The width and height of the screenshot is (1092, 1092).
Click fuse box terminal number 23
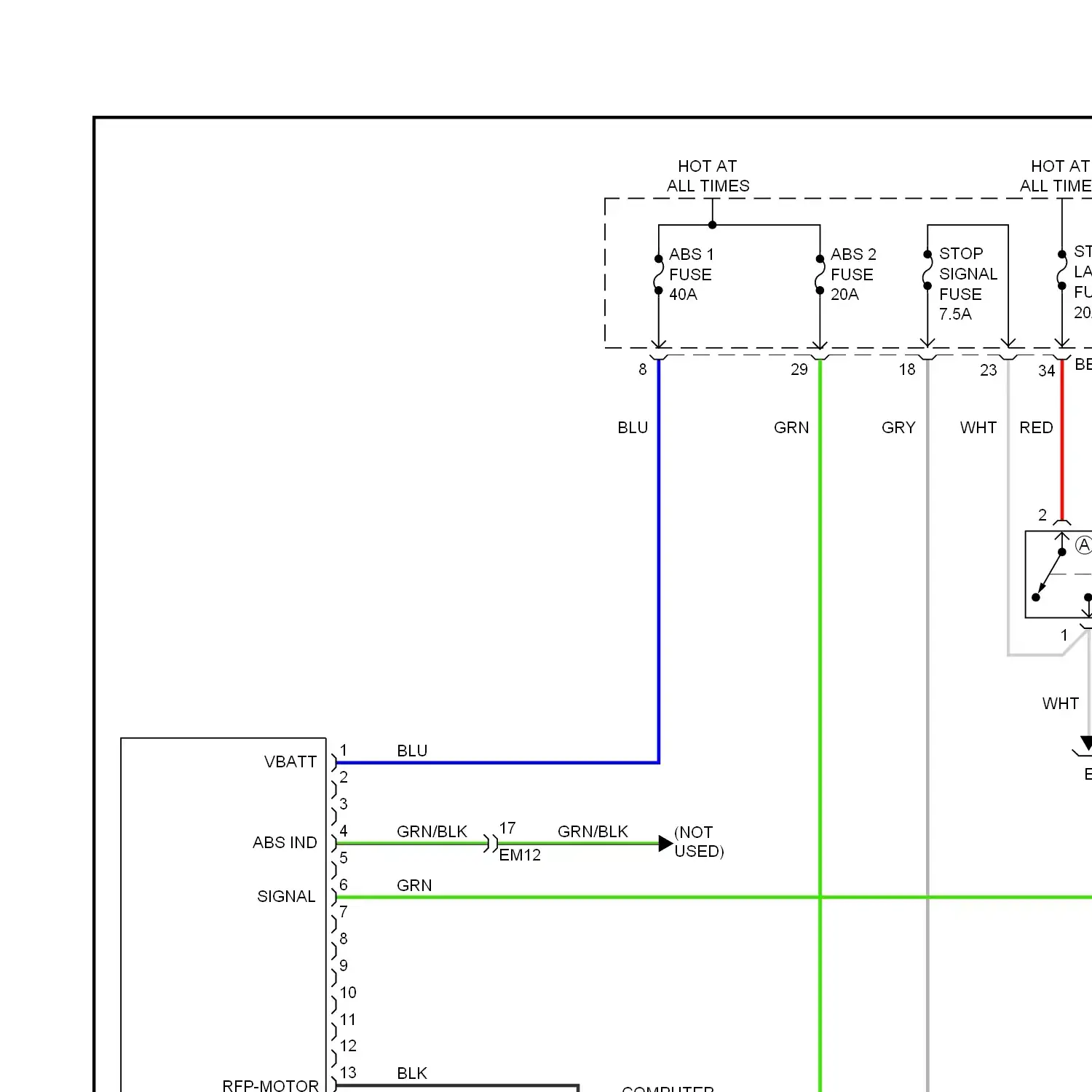[x=988, y=371]
